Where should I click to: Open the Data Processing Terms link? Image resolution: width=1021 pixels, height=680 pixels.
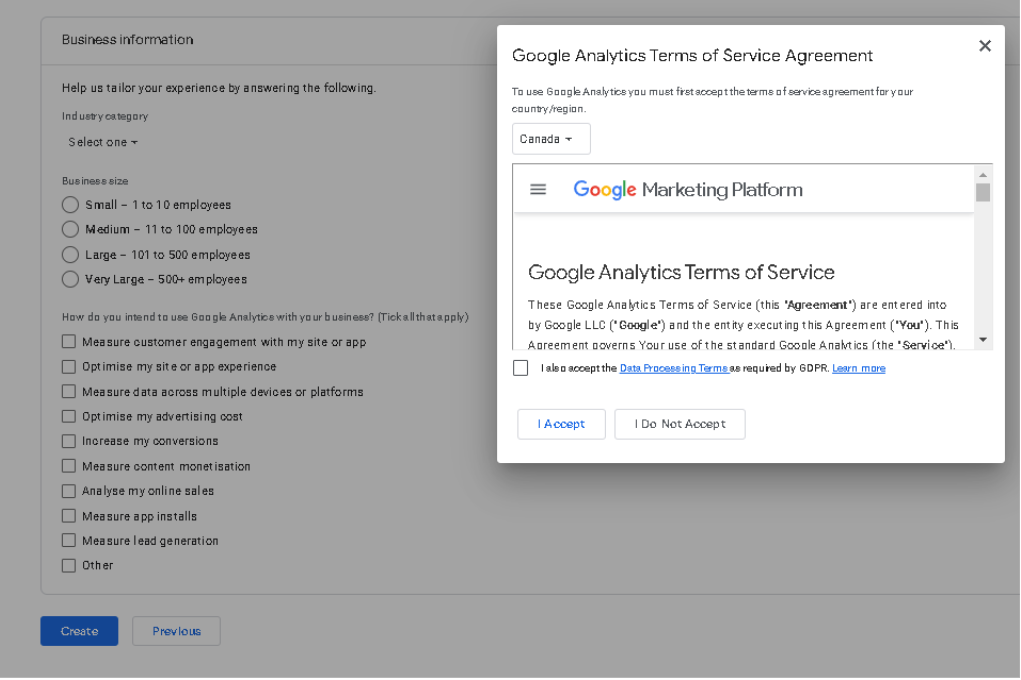[673, 368]
